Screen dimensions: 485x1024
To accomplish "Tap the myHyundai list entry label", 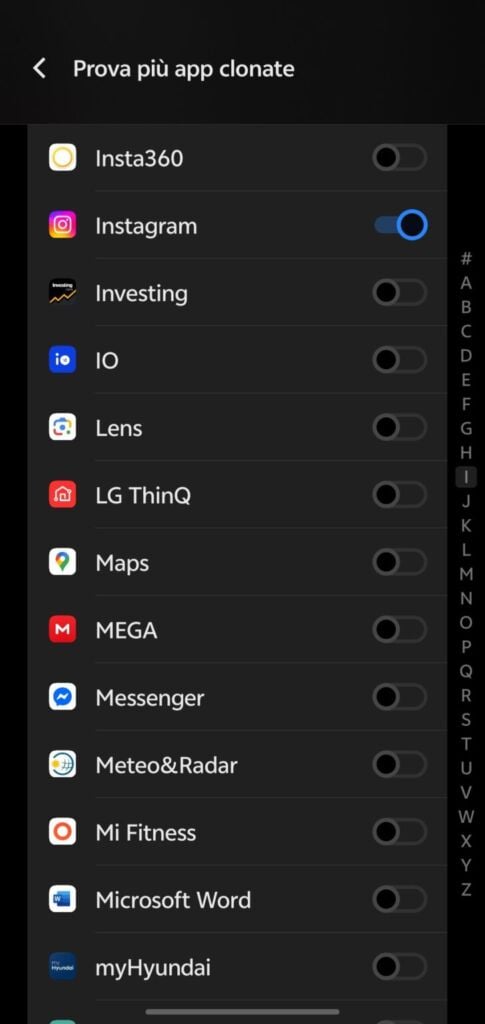I will tap(153, 968).
